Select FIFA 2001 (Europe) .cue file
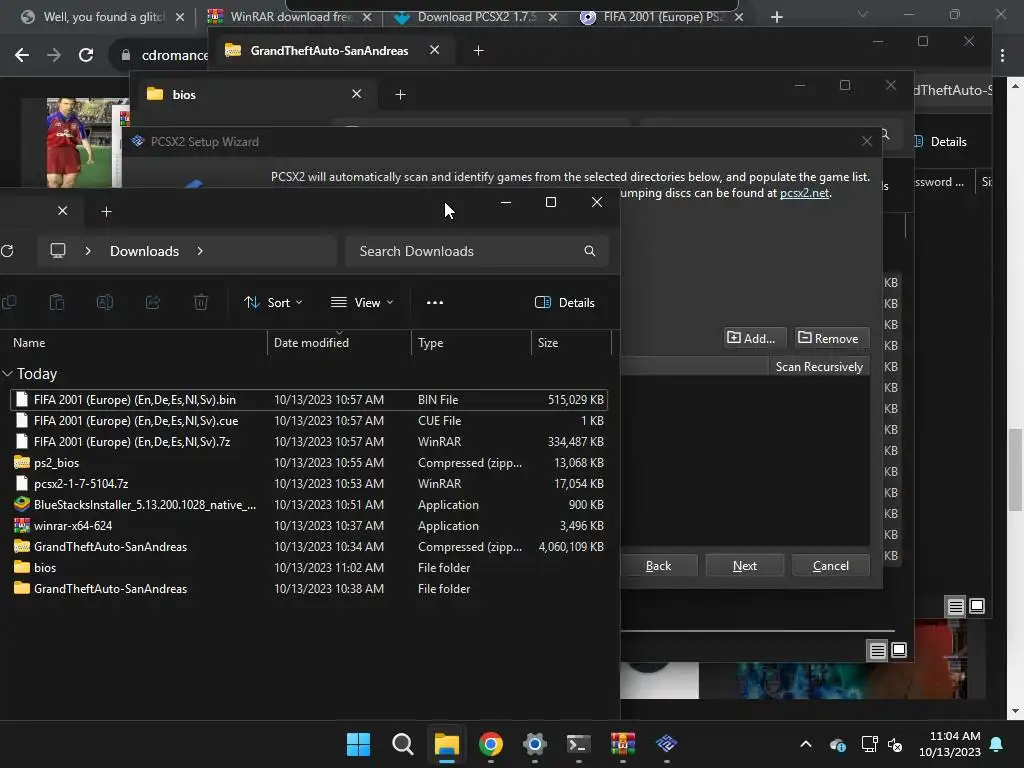Screen dimensions: 1024x768 click(309, 421)
